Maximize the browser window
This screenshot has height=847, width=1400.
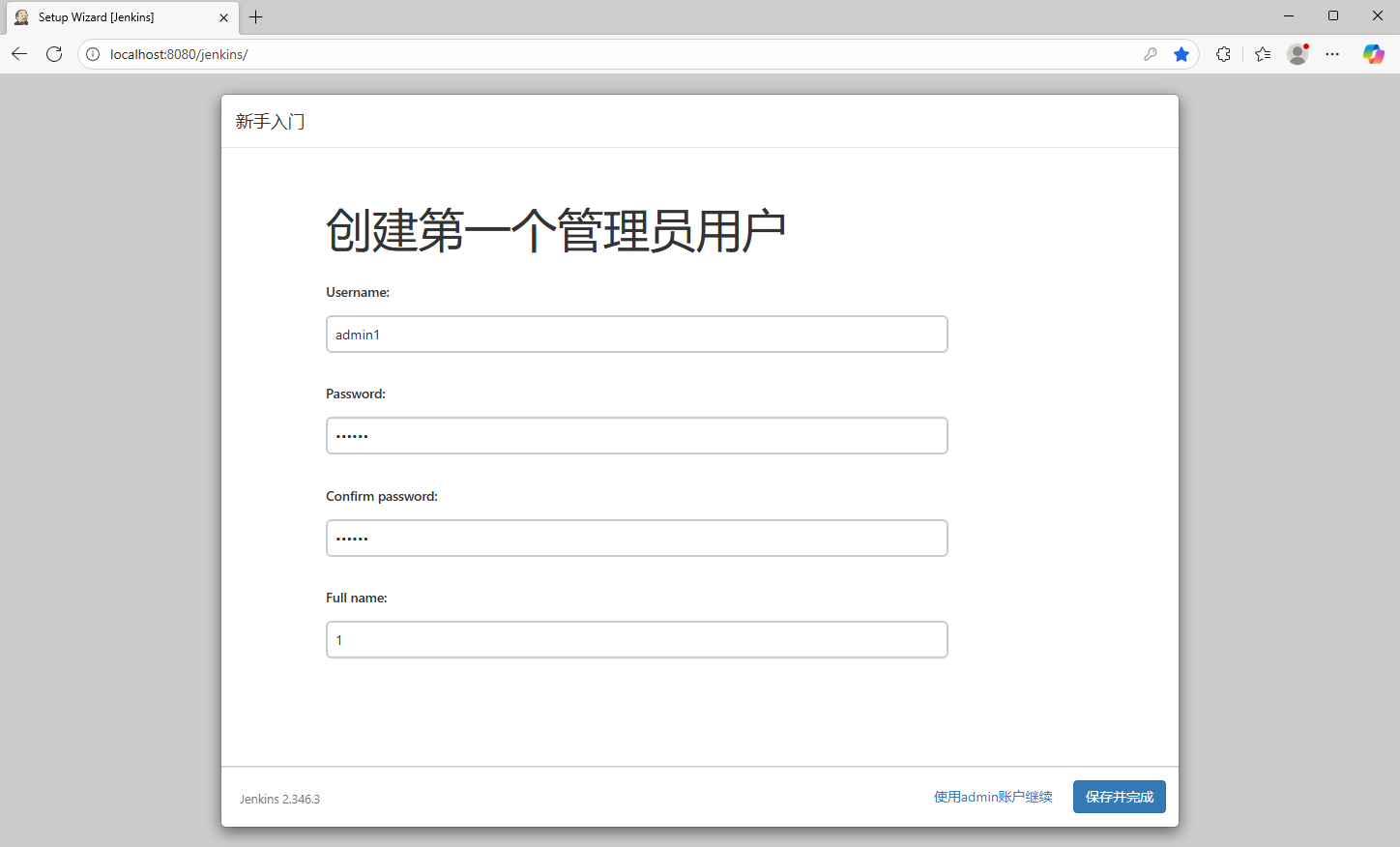[x=1333, y=15]
